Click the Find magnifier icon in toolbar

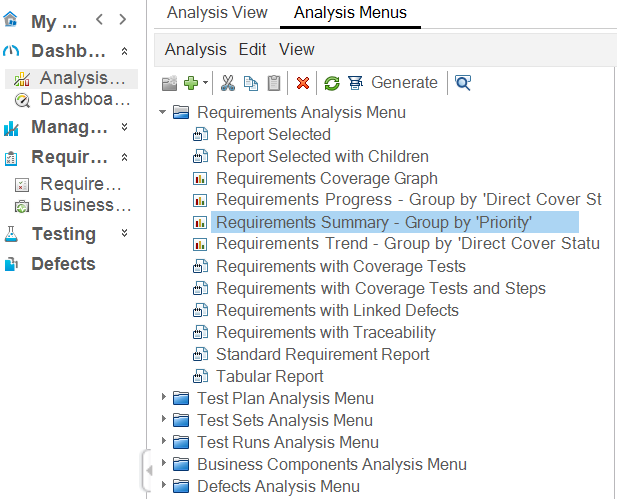coord(462,83)
